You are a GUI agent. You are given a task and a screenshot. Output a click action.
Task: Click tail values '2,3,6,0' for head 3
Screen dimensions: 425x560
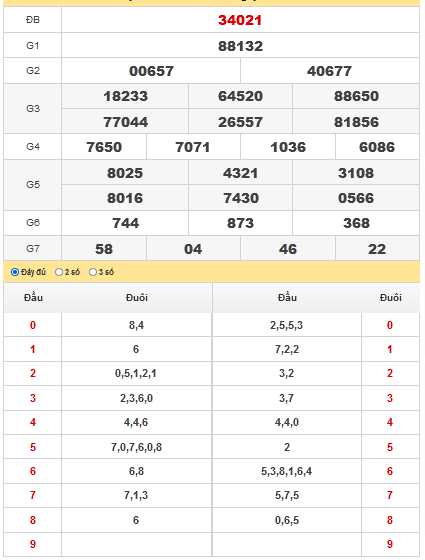click(x=136, y=398)
